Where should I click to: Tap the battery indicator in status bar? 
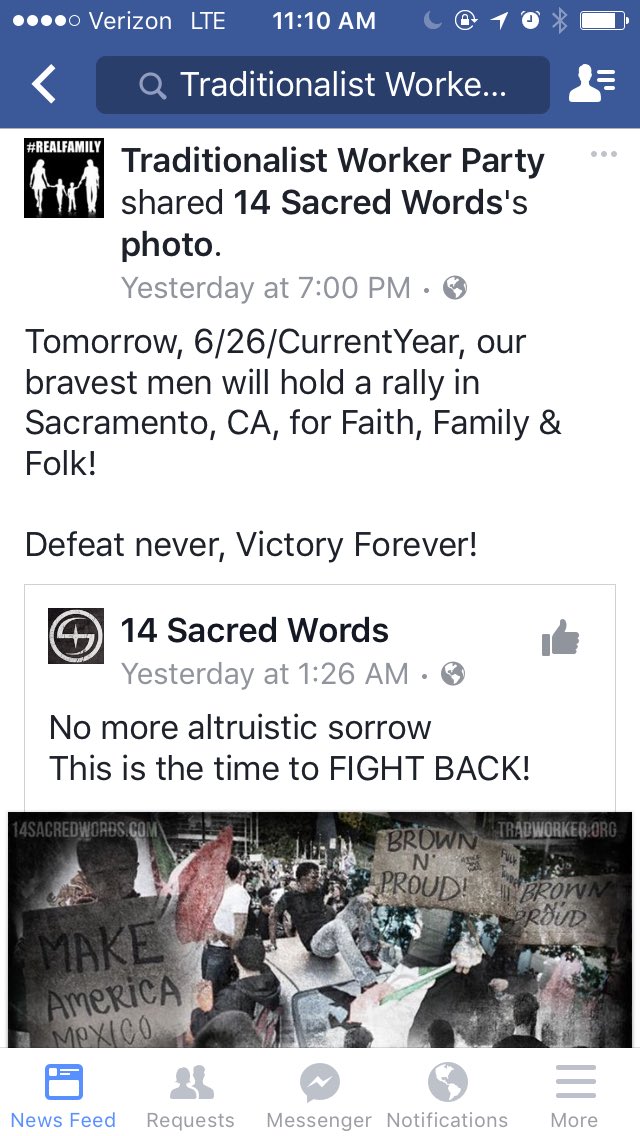click(x=604, y=22)
